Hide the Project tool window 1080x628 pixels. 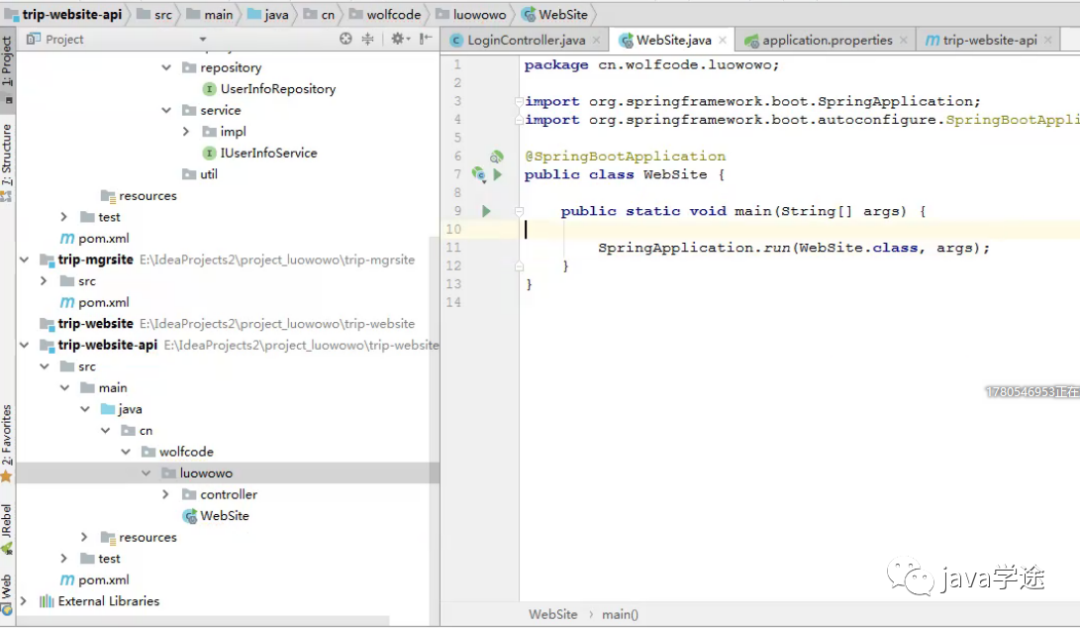pos(425,39)
